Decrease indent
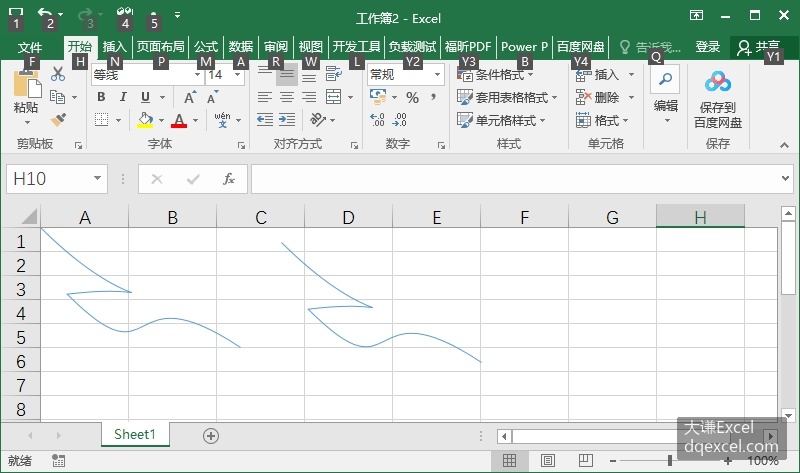 point(265,120)
